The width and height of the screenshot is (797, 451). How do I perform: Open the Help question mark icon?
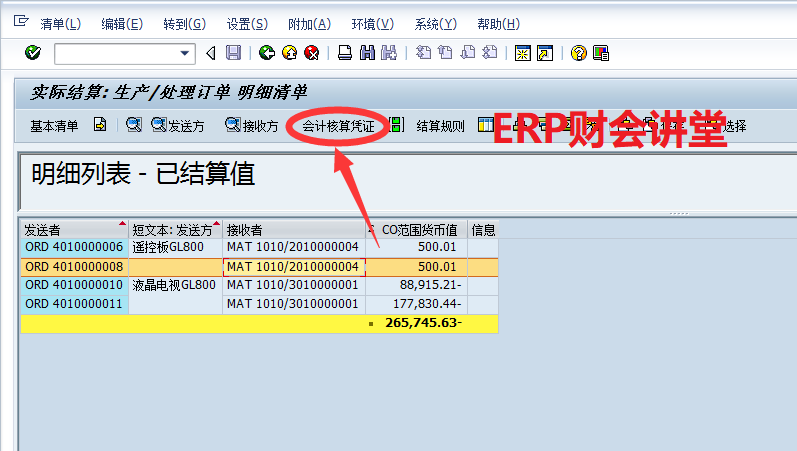(x=578, y=53)
